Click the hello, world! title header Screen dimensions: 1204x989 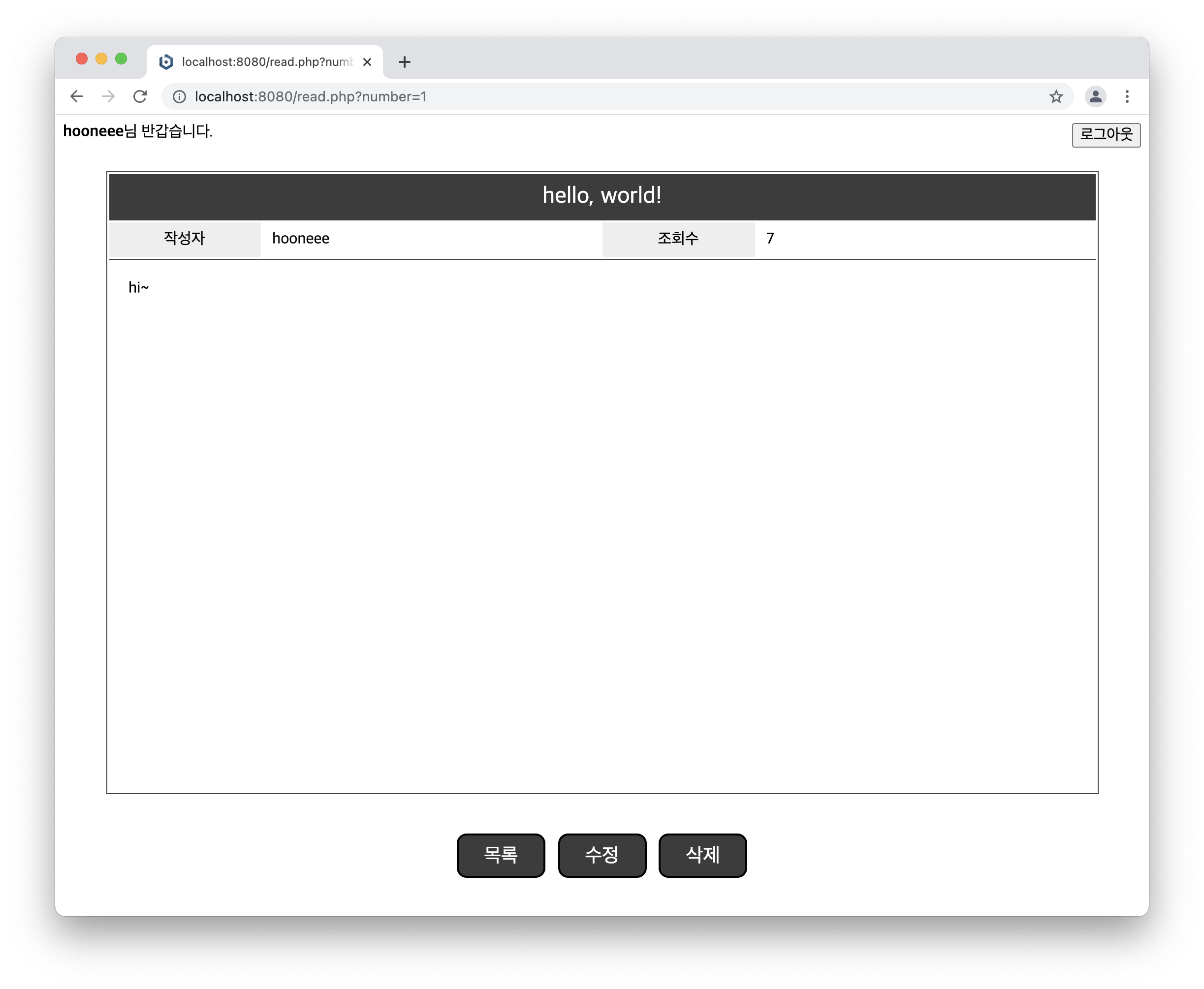tap(602, 195)
